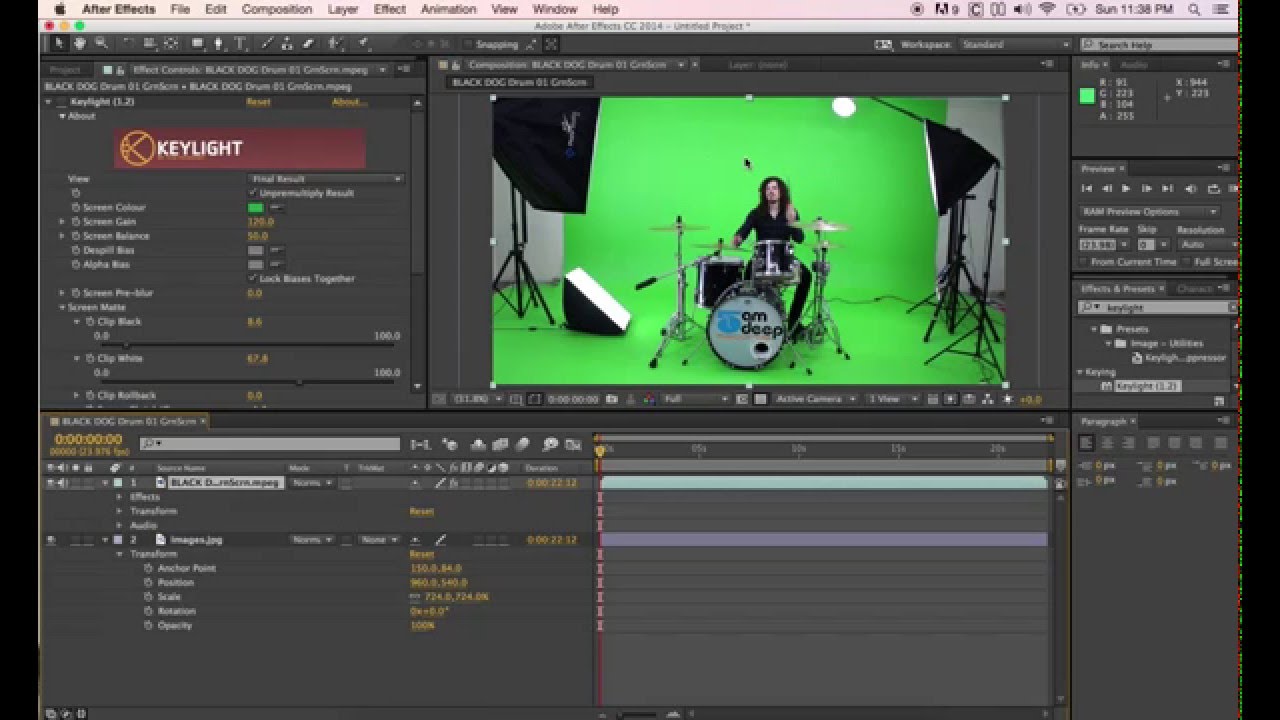Image resolution: width=1280 pixels, height=720 pixels.
Task: Toggle Unpremultiply Result checkbox
Action: 253,192
